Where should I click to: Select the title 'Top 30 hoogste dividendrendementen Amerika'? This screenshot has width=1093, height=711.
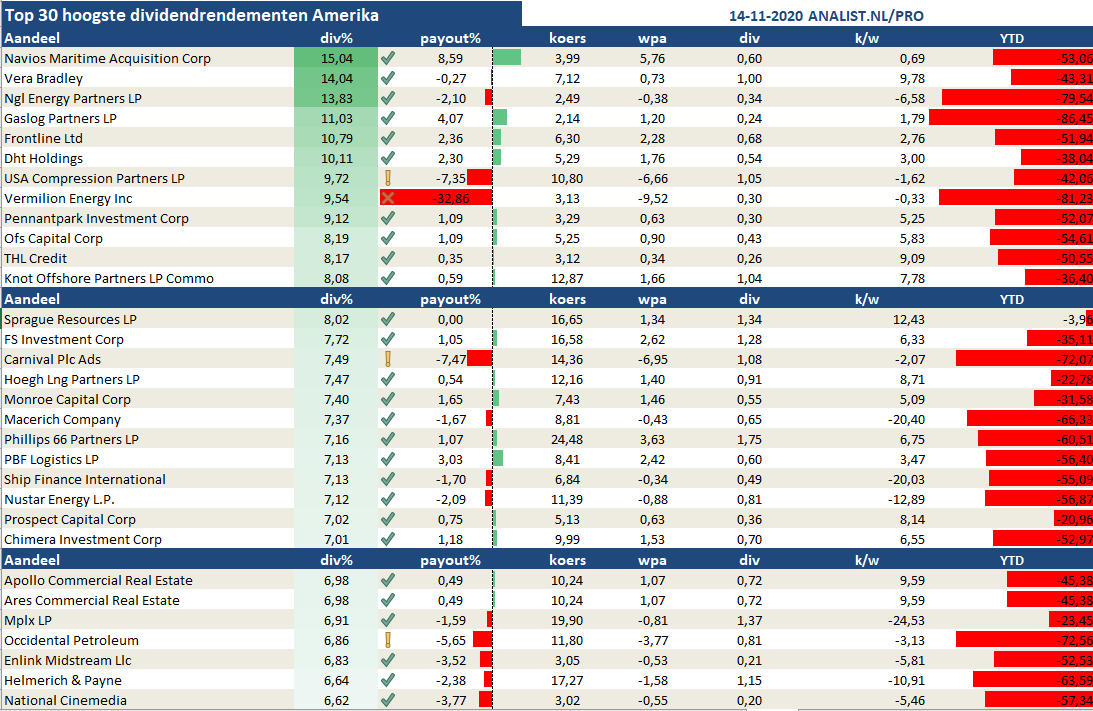pyautogui.click(x=192, y=15)
